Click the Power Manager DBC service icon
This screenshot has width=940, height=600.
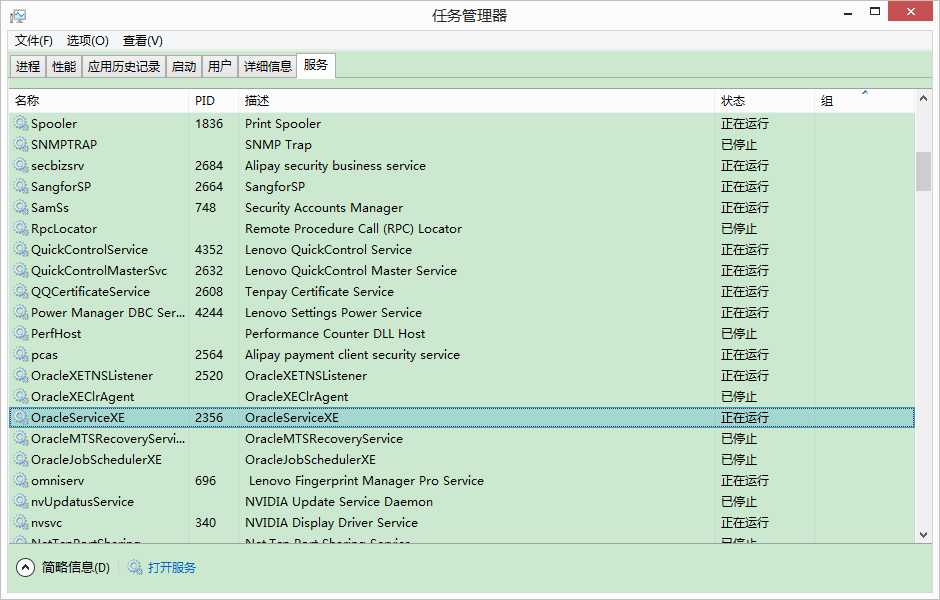click(x=22, y=312)
